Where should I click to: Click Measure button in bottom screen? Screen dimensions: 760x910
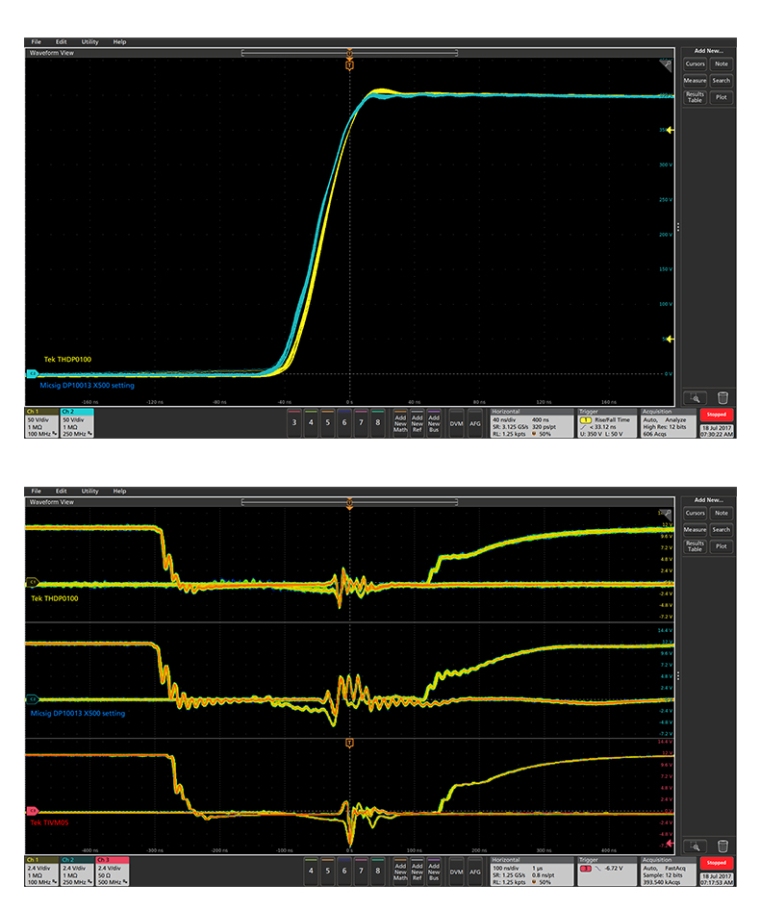point(694,529)
